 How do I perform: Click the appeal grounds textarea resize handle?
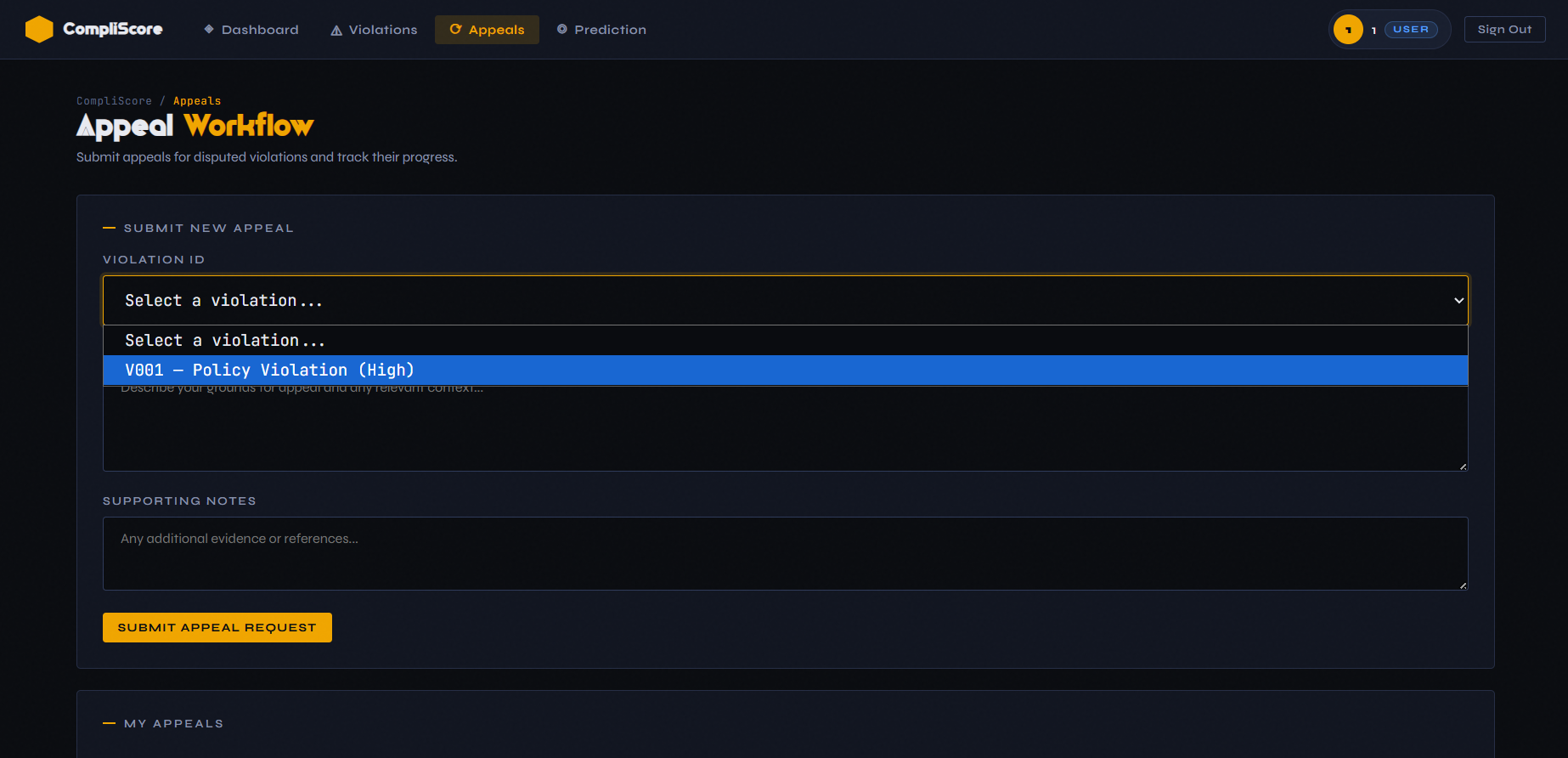[1463, 466]
